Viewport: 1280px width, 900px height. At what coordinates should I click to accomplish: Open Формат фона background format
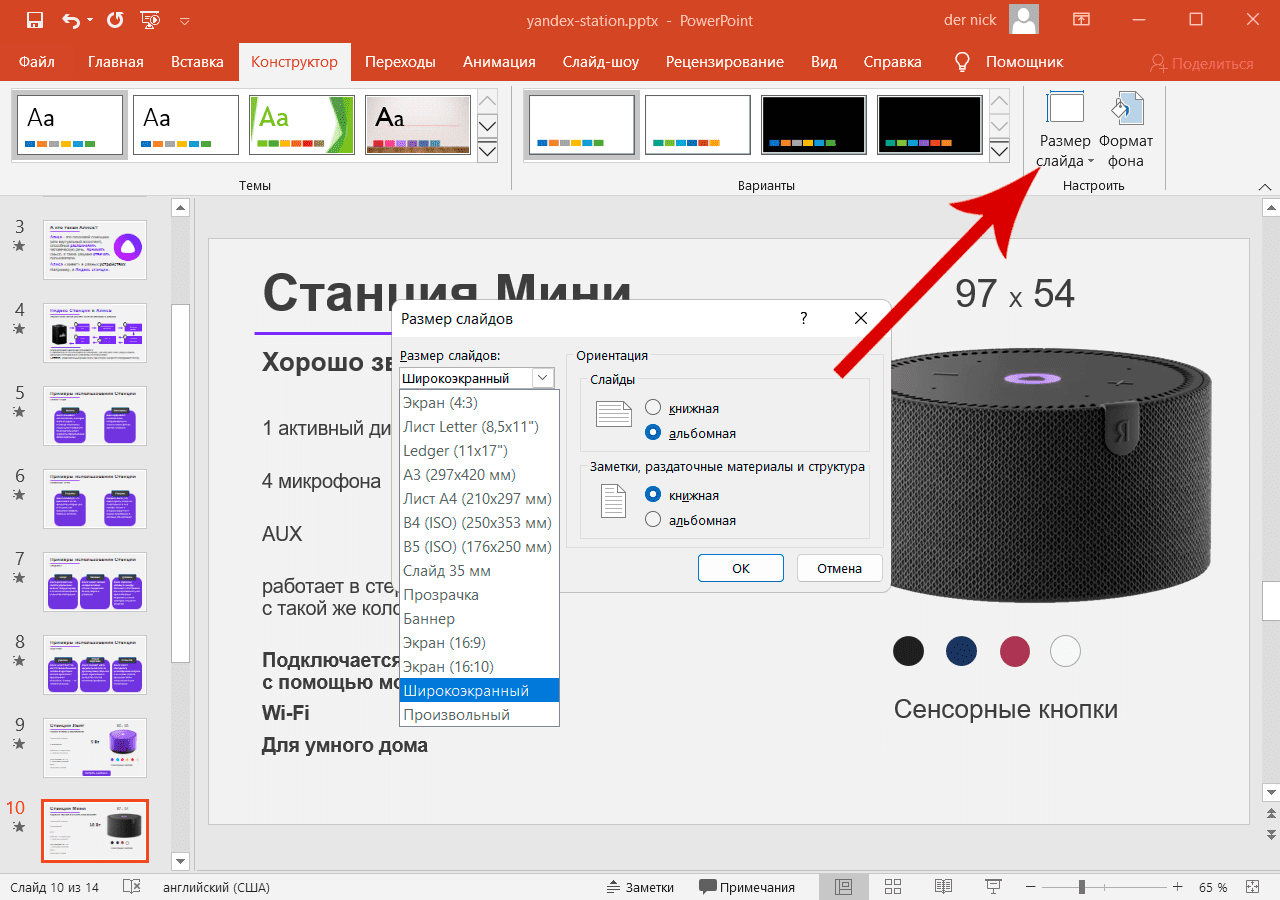1126,129
